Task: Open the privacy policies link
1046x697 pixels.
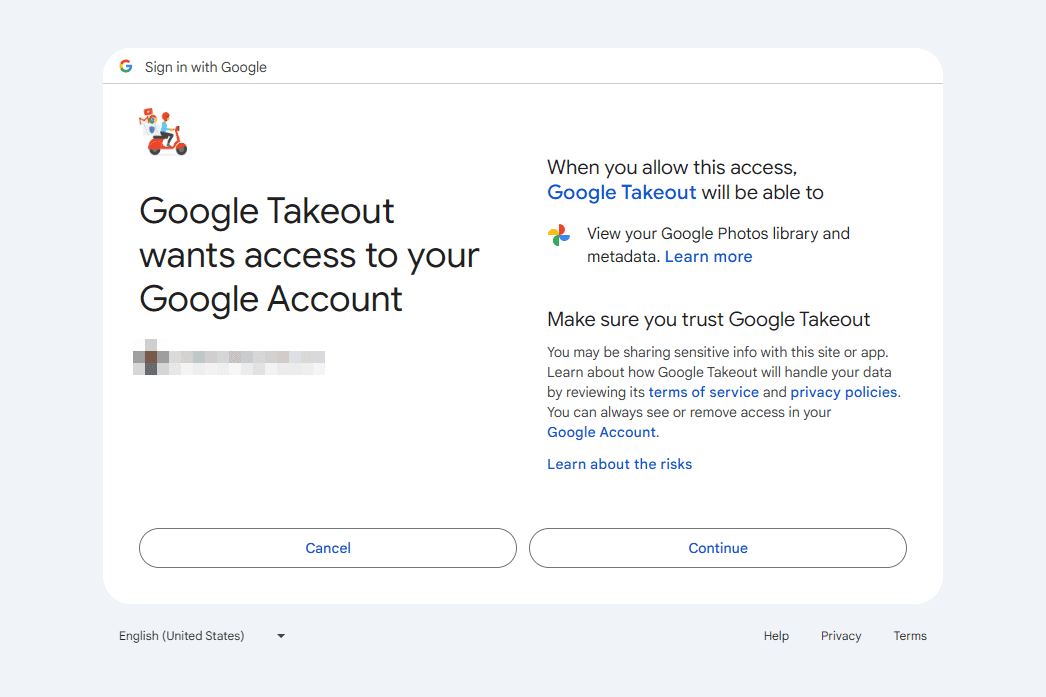Action: click(843, 392)
